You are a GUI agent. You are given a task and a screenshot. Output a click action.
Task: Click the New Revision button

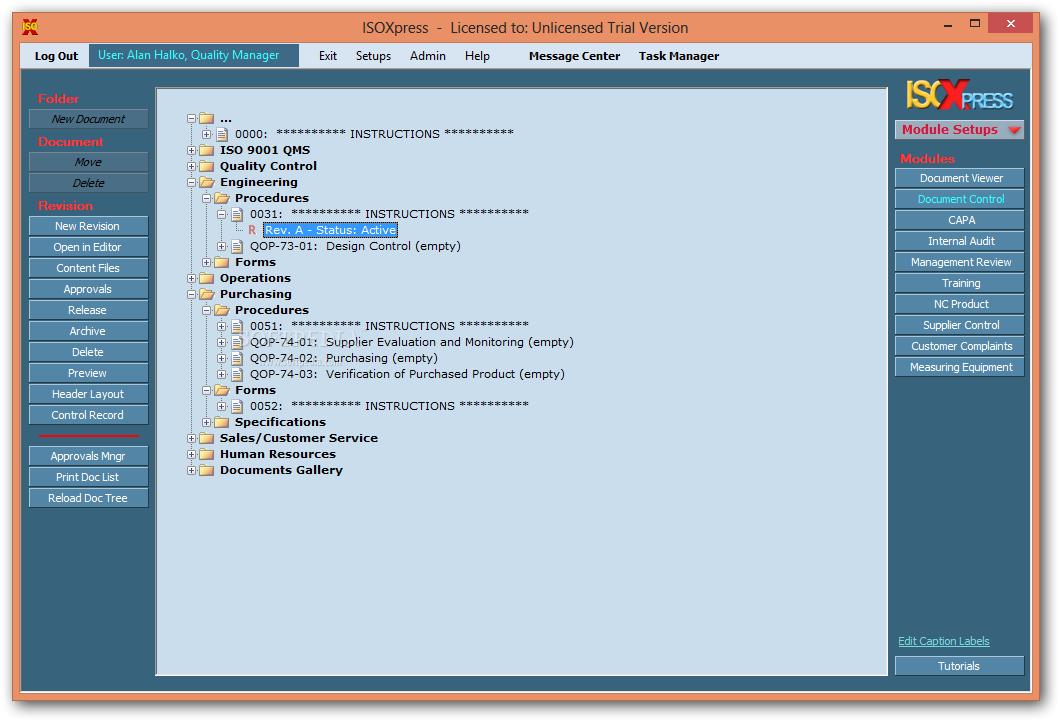88,226
